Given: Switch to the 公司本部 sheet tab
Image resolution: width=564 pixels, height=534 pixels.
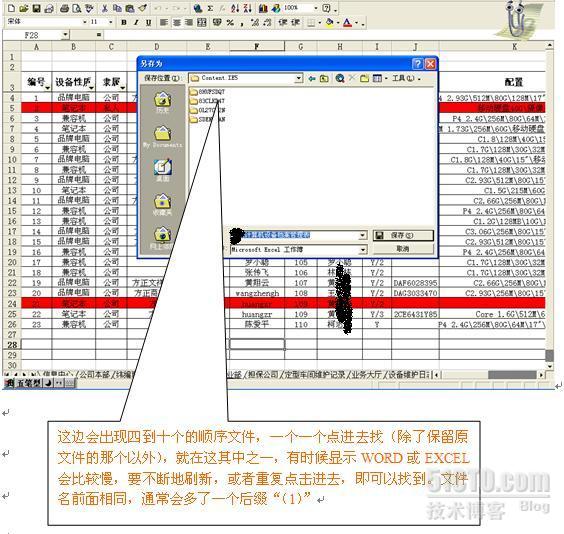Looking at the screenshot, I should pyautogui.click(x=94, y=375).
